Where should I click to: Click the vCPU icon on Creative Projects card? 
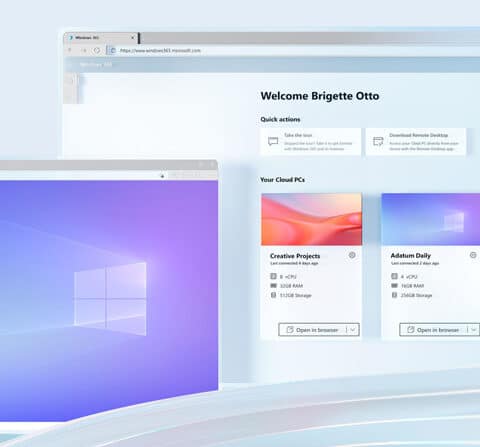pyautogui.click(x=273, y=276)
